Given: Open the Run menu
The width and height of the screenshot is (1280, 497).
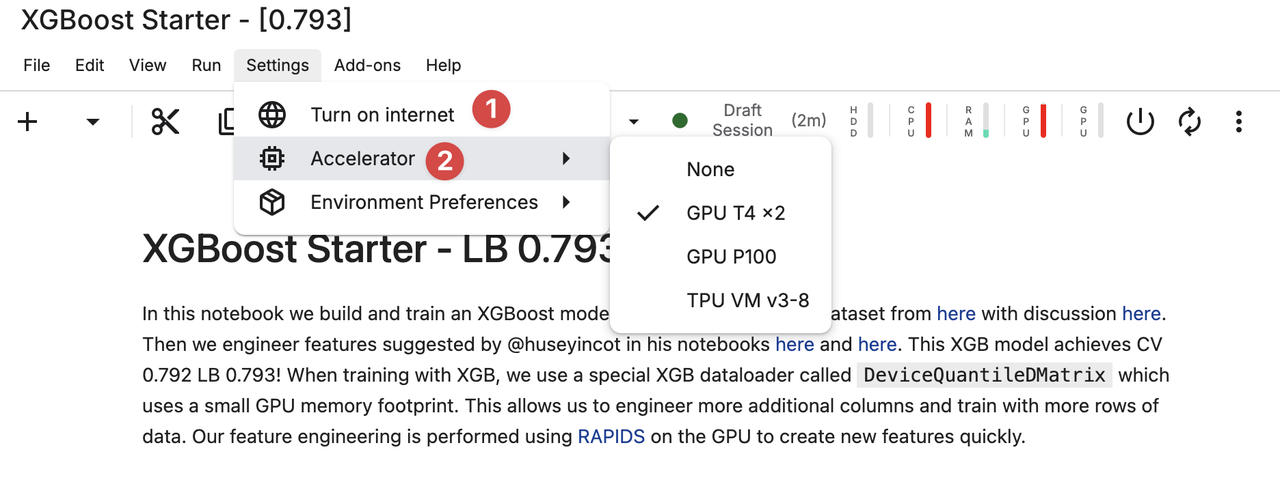Looking at the screenshot, I should coord(206,65).
